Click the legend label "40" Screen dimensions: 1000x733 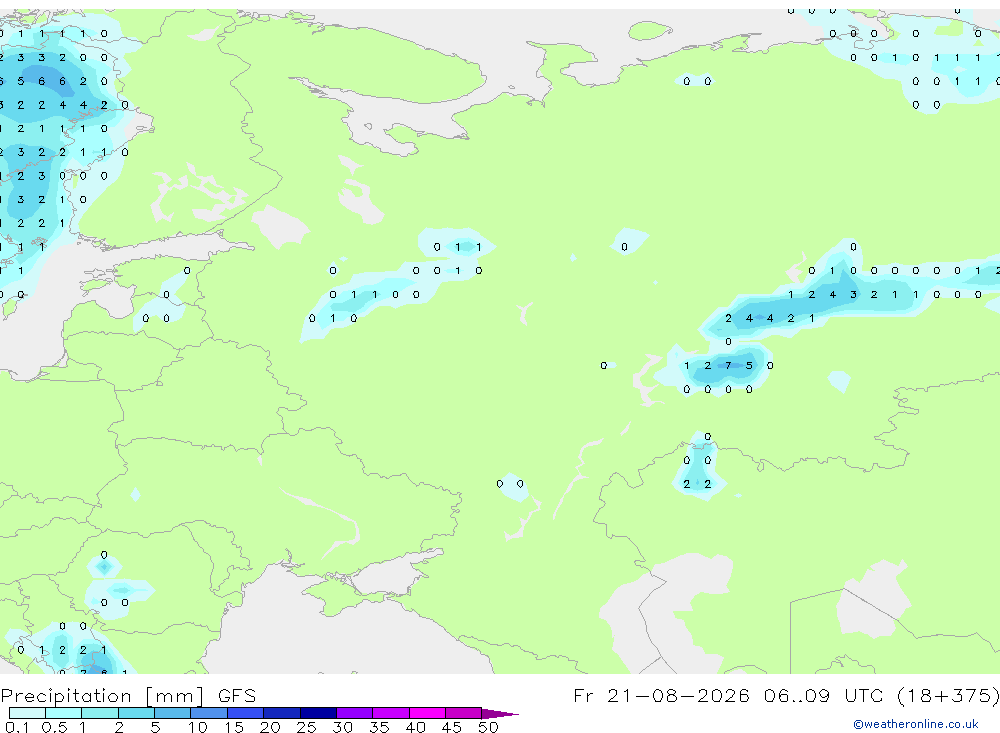[415, 727]
